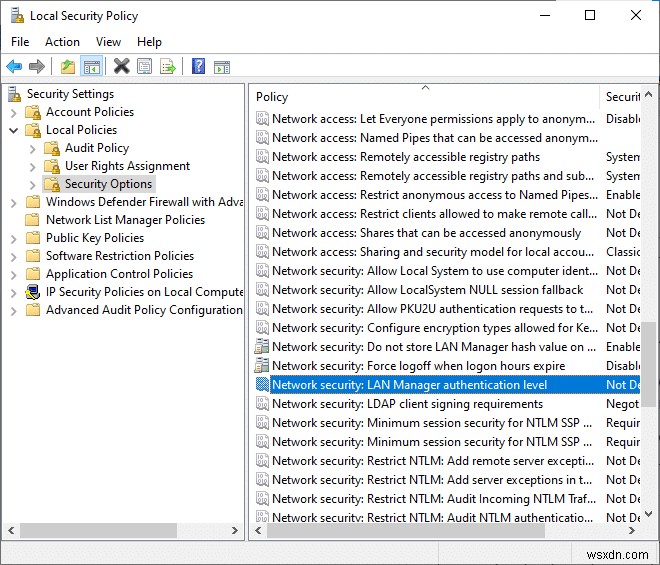Go back with the blue Back arrow
The image size is (660, 565).
(x=14, y=67)
